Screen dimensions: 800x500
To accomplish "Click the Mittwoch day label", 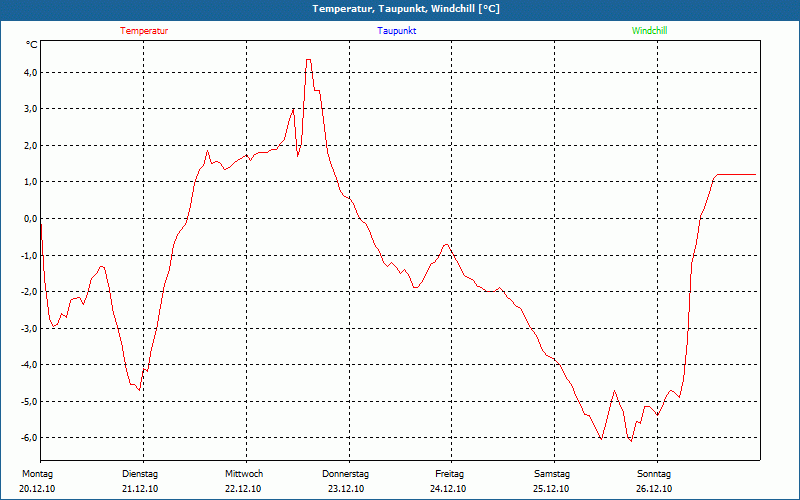I will coord(244,474).
